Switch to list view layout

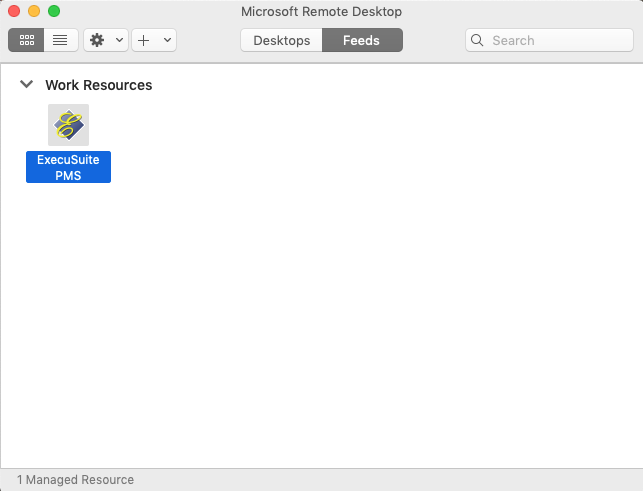(60, 40)
